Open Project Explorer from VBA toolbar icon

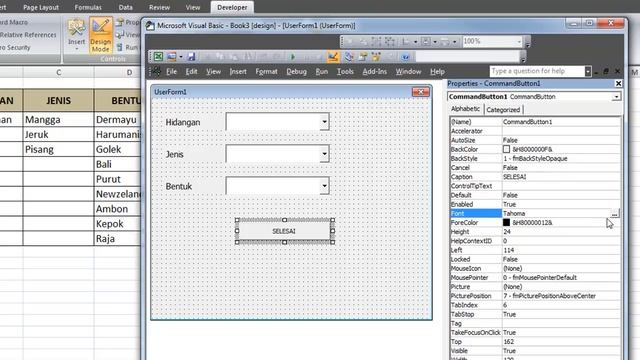[349, 57]
